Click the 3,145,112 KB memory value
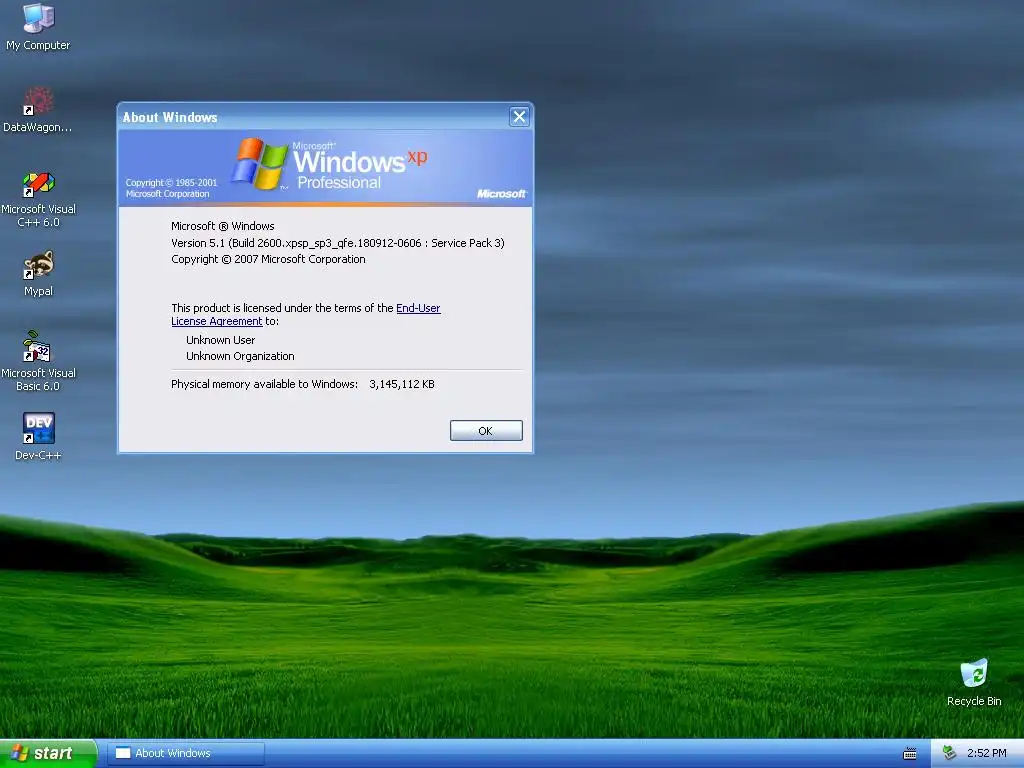 tap(402, 384)
